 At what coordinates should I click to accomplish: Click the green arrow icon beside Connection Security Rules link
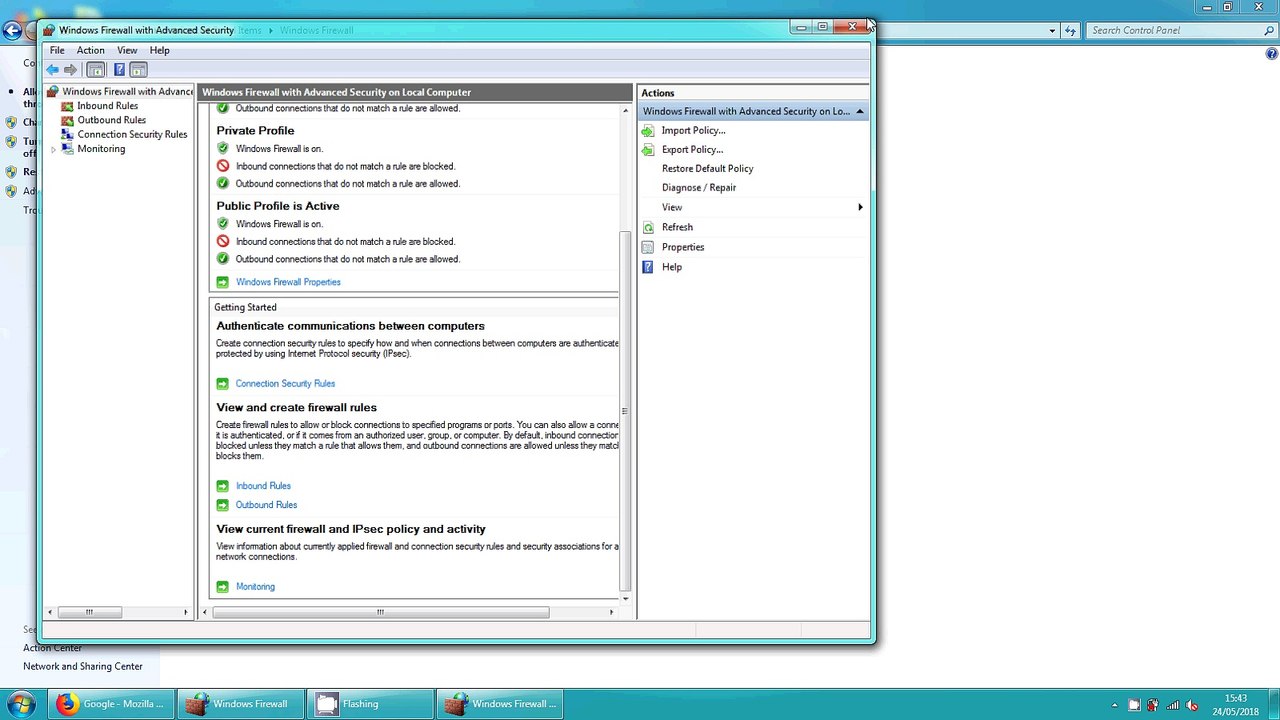(223, 384)
